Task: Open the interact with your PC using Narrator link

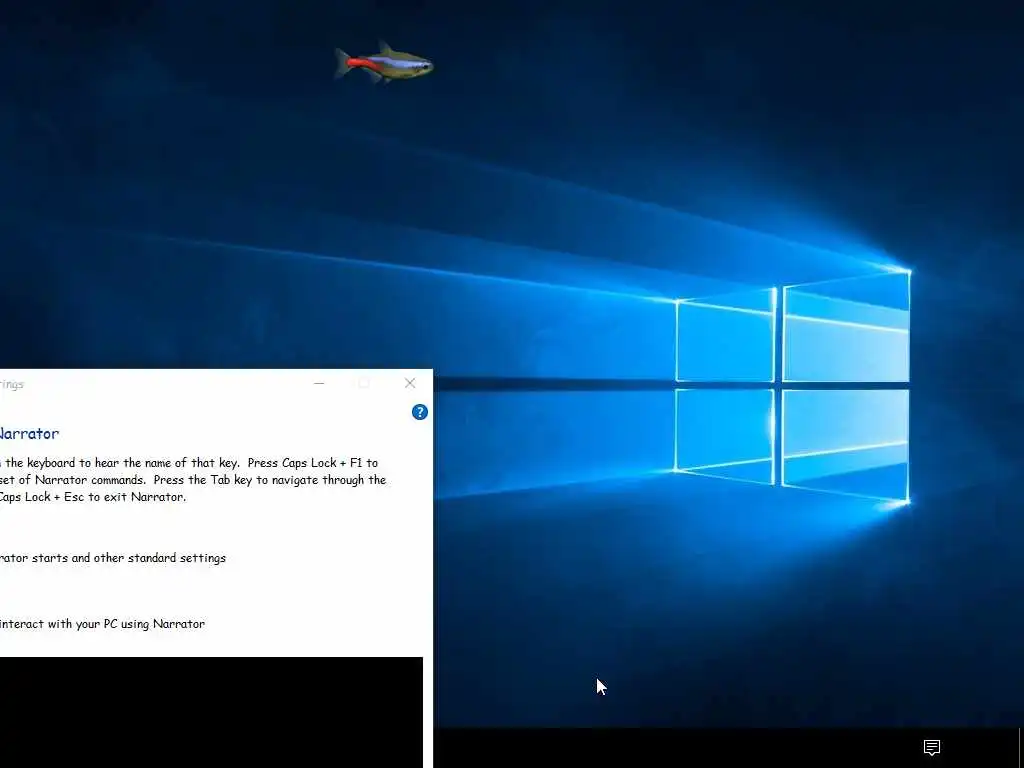Action: point(102,624)
